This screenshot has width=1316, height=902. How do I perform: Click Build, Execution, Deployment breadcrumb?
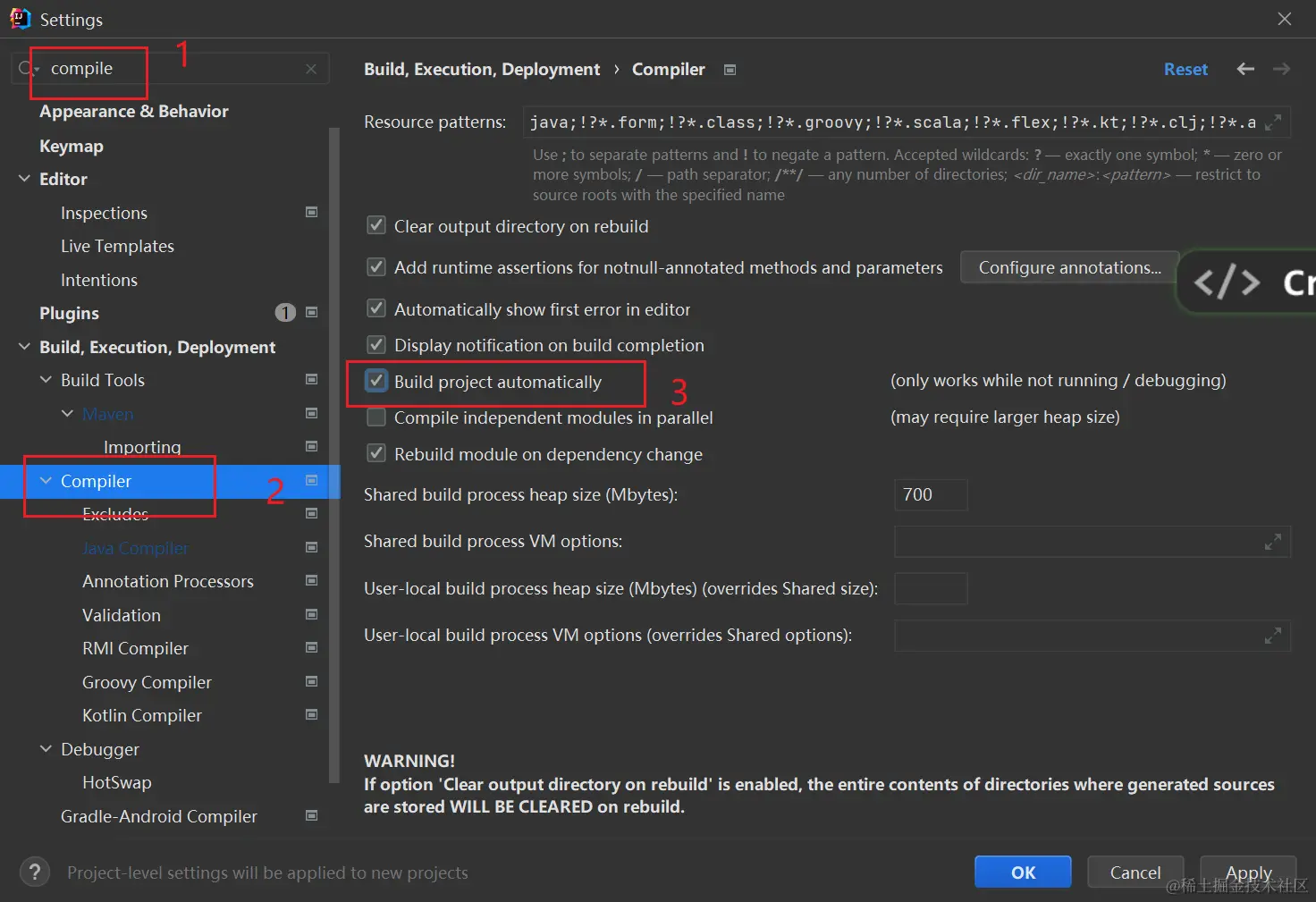coord(482,69)
